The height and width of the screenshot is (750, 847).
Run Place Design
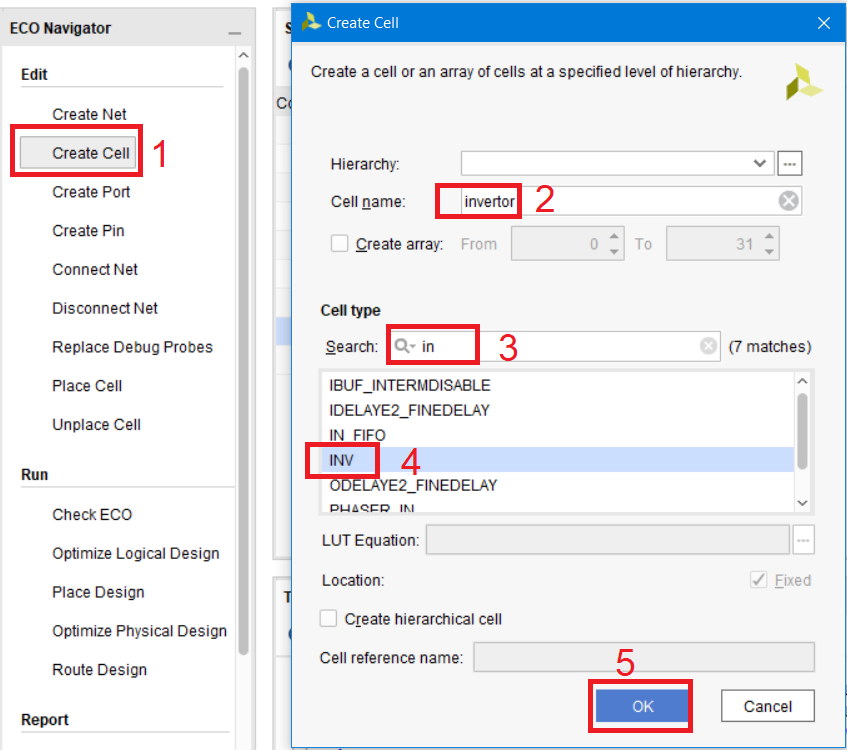[x=98, y=592]
